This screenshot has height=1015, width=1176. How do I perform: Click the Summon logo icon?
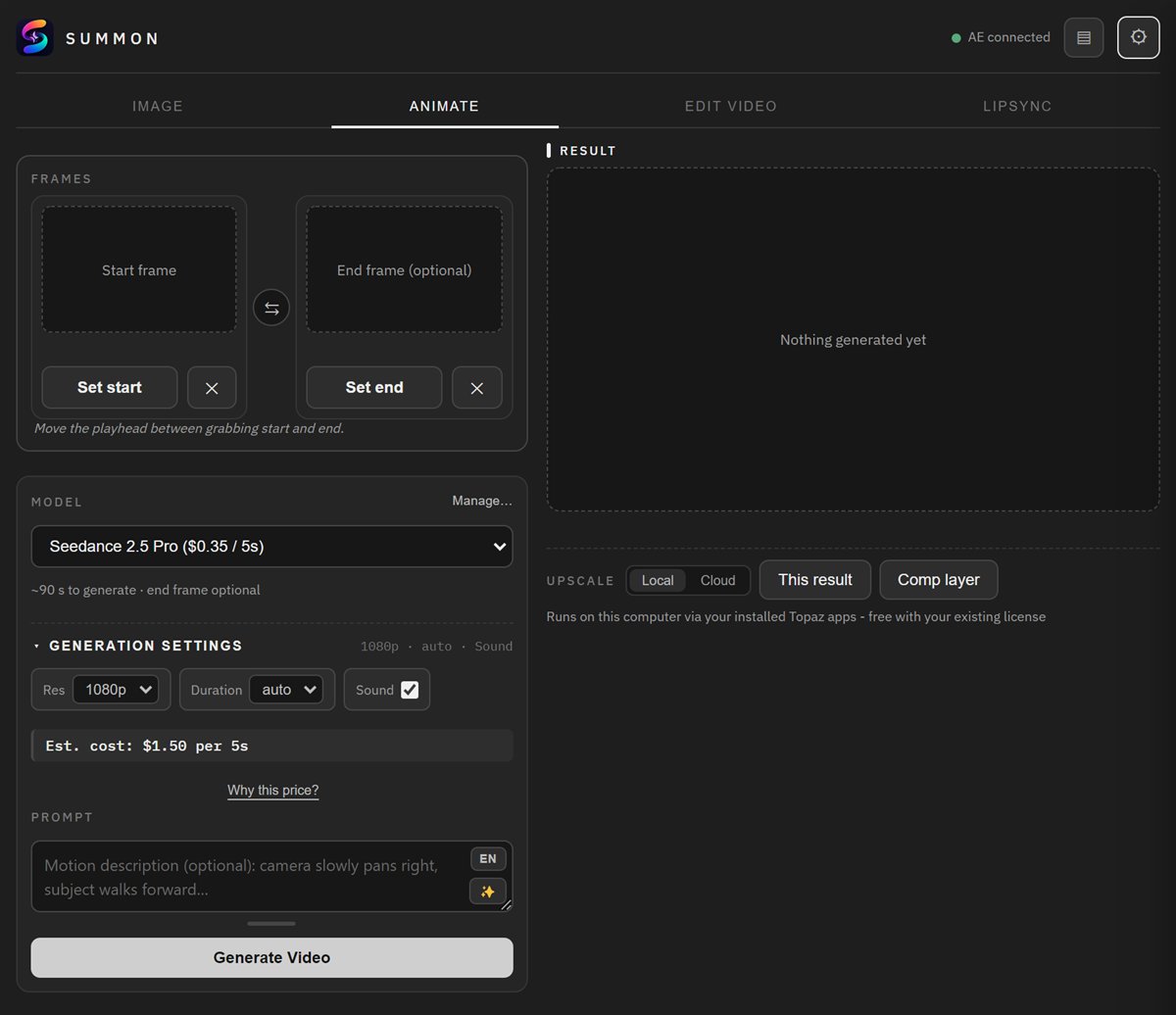(x=35, y=38)
